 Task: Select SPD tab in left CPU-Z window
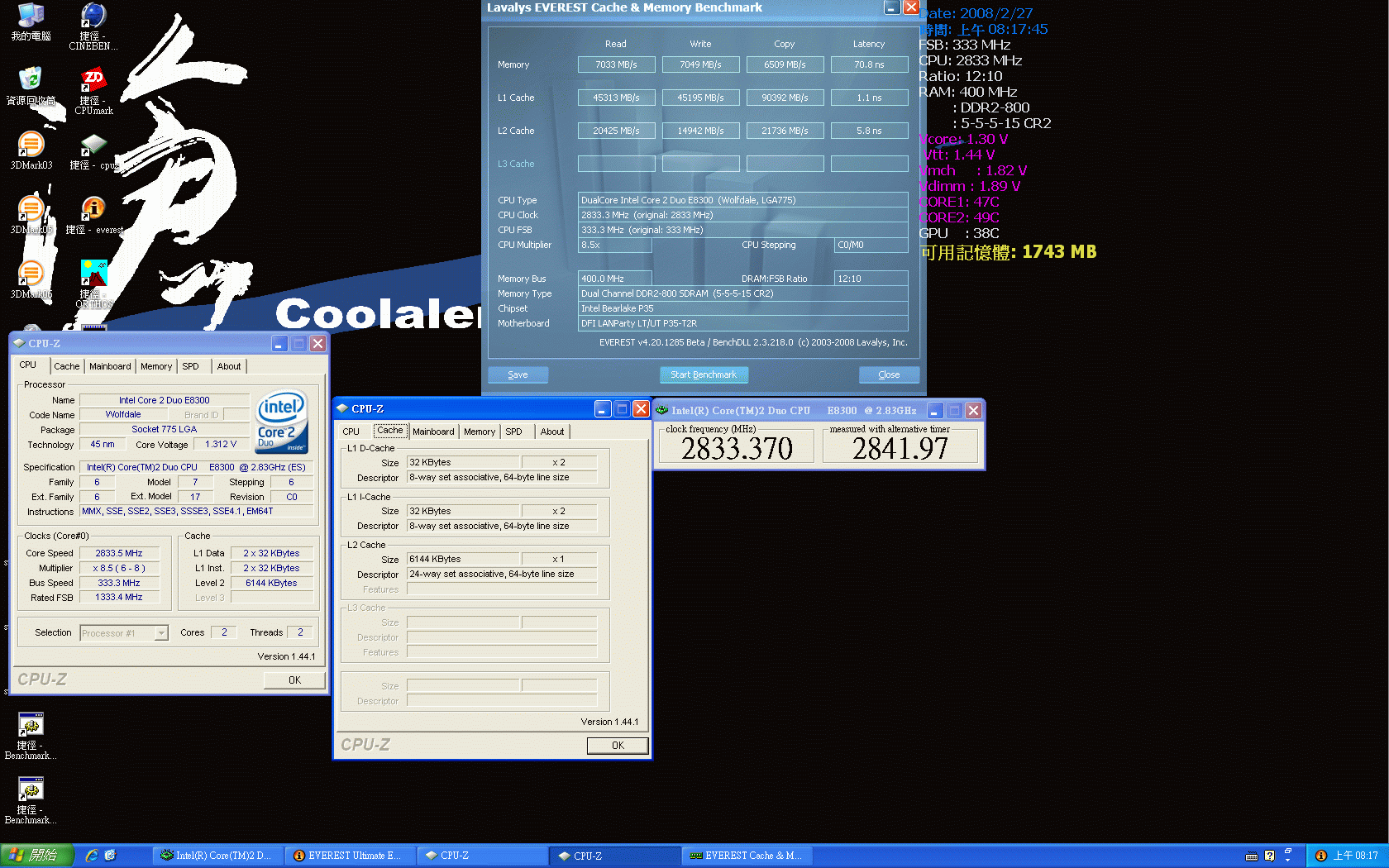(x=191, y=366)
